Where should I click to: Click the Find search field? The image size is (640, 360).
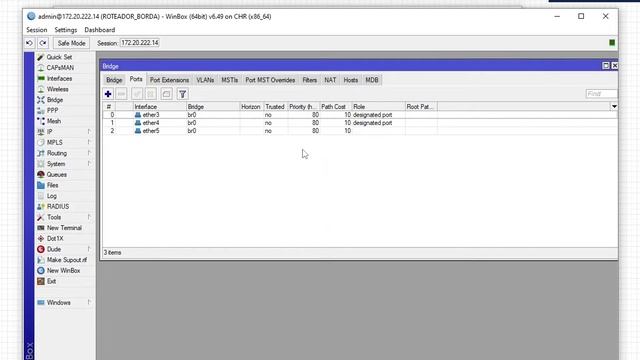click(601, 94)
